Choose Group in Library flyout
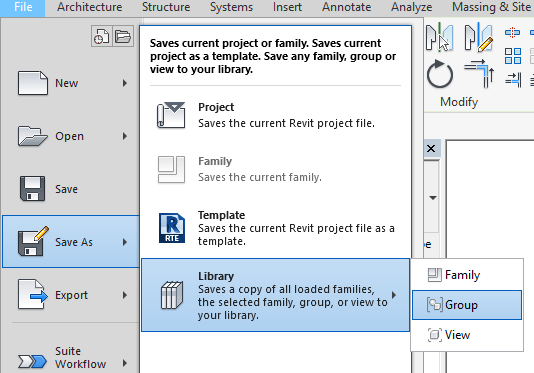 (467, 305)
